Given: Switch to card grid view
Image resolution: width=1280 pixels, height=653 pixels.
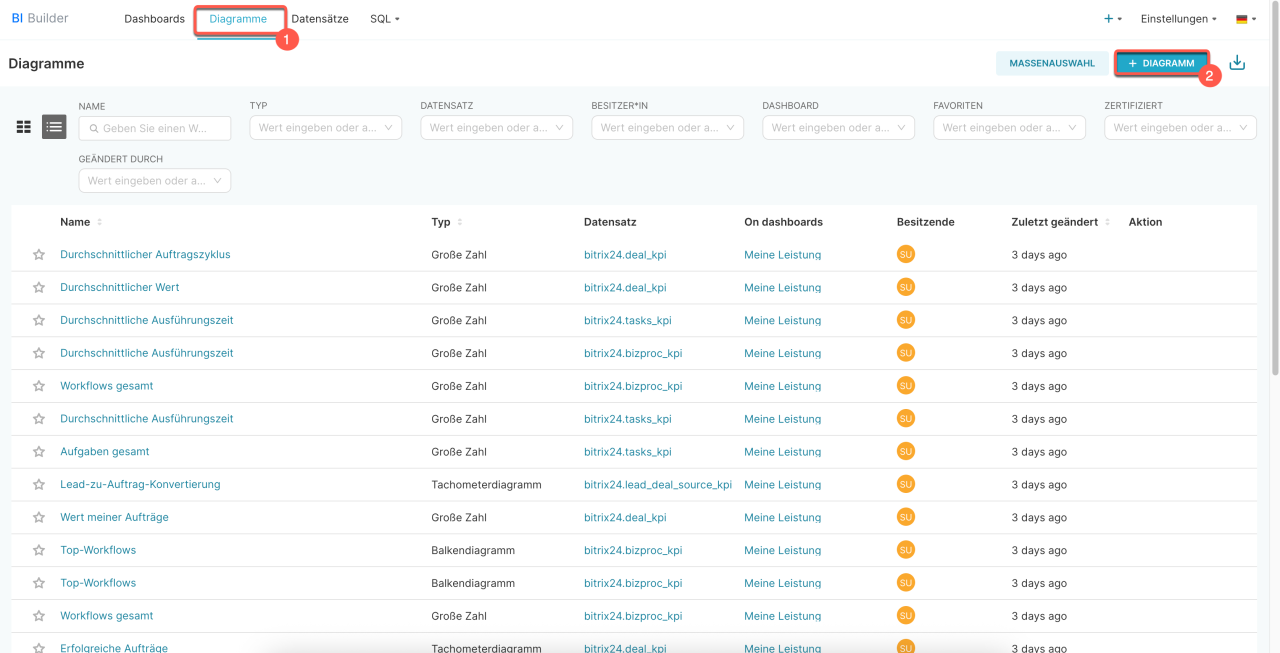Looking at the screenshot, I should (x=24, y=127).
